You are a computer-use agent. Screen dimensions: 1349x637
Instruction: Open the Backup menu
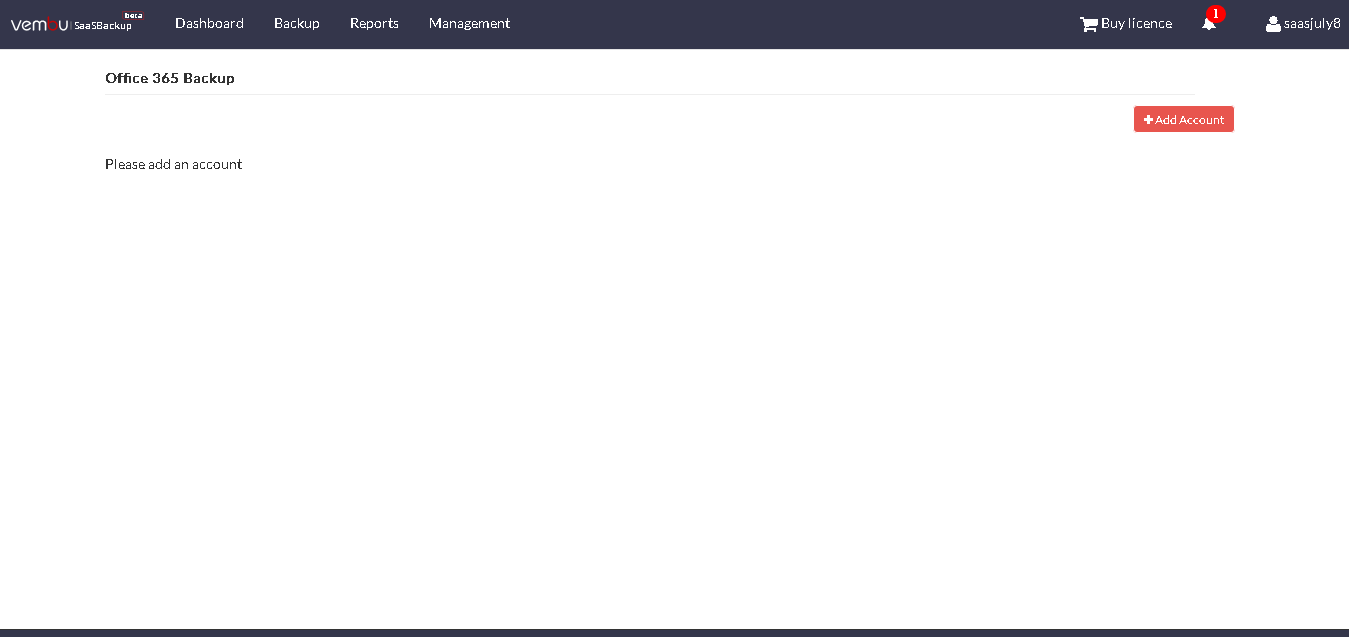[x=297, y=23]
